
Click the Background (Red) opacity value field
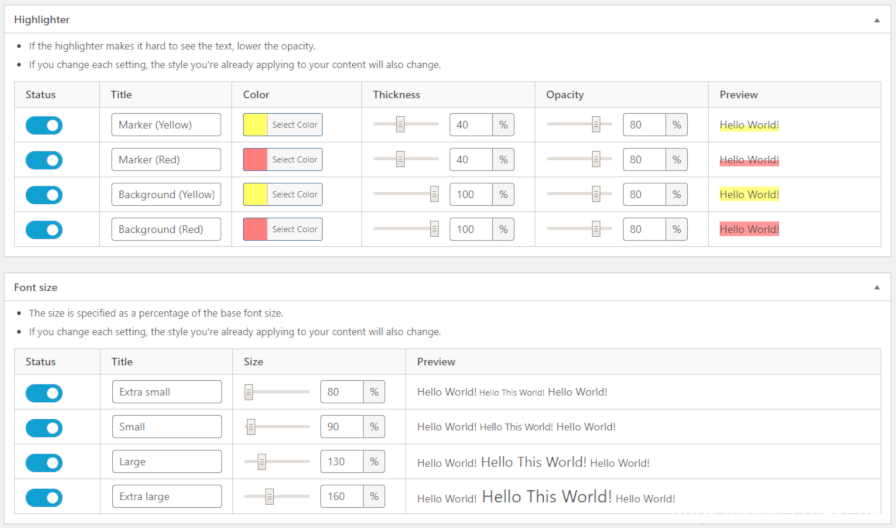[644, 229]
